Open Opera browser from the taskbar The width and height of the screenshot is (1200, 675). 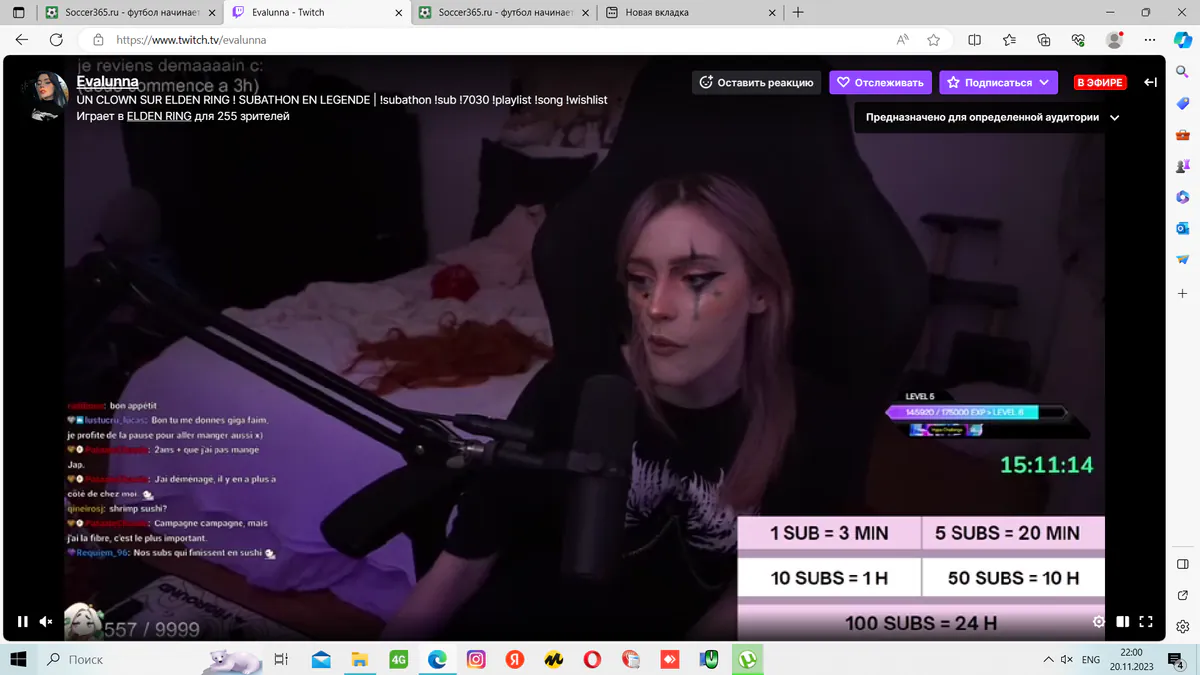pos(593,659)
